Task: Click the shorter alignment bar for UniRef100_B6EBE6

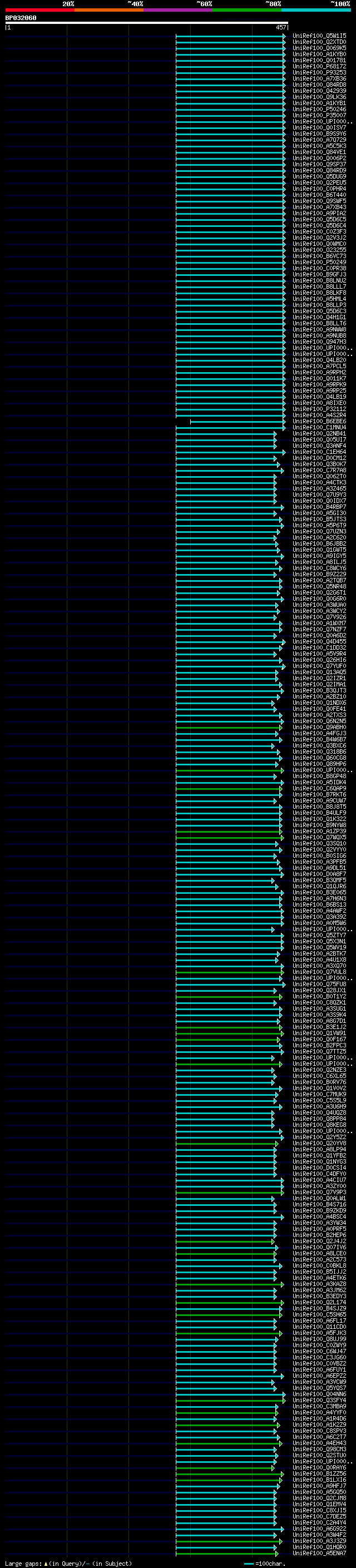Action: (238, 421)
